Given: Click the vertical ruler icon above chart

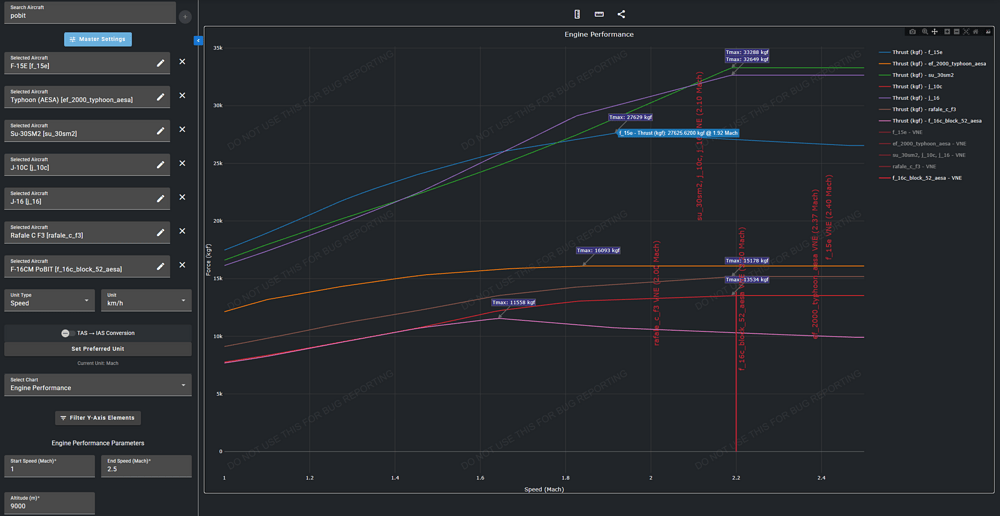Looking at the screenshot, I should pyautogui.click(x=577, y=14).
